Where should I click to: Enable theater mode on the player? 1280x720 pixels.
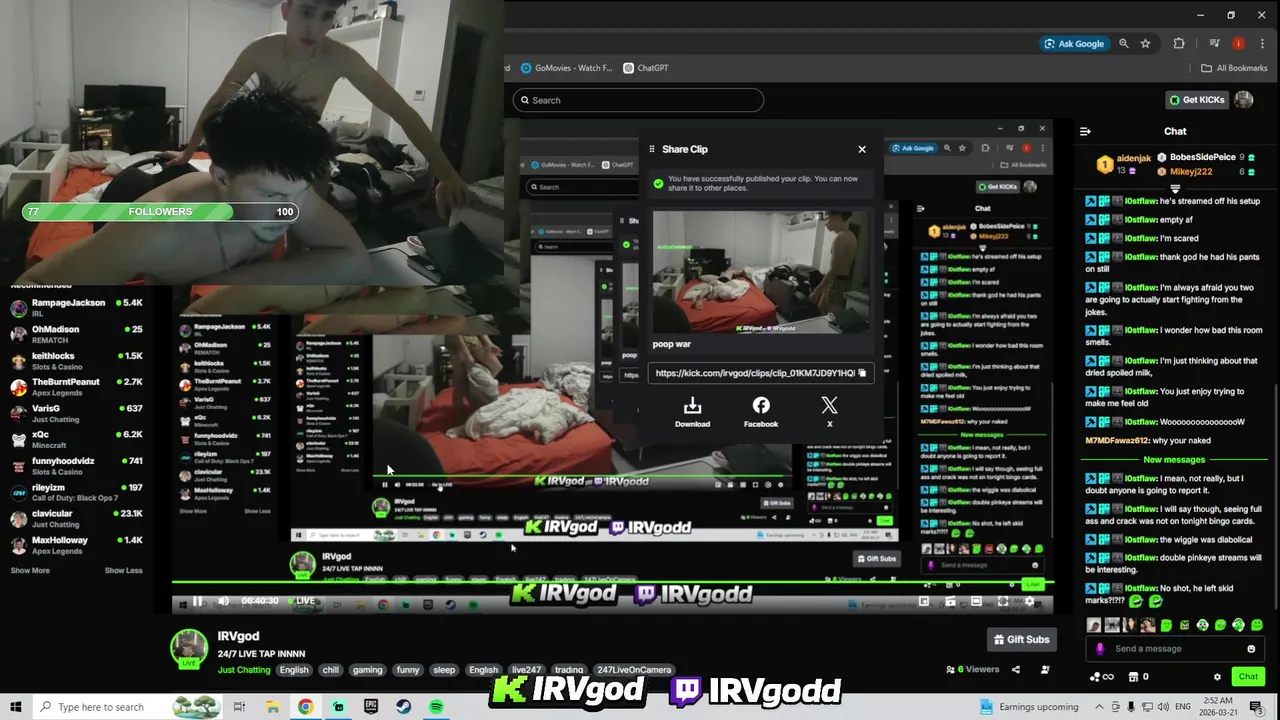pyautogui.click(x=976, y=601)
